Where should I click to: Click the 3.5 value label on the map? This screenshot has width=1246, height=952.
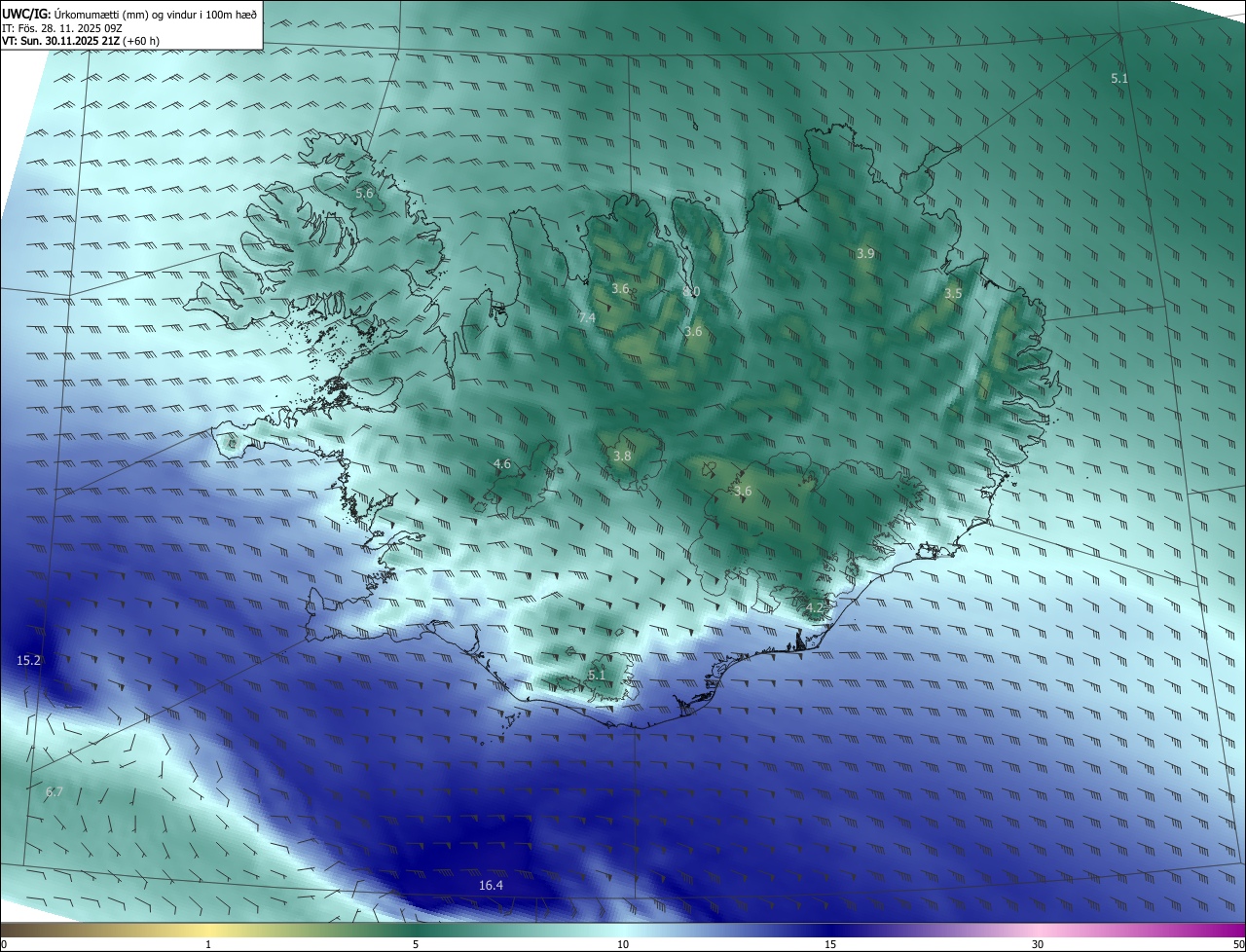(x=953, y=293)
